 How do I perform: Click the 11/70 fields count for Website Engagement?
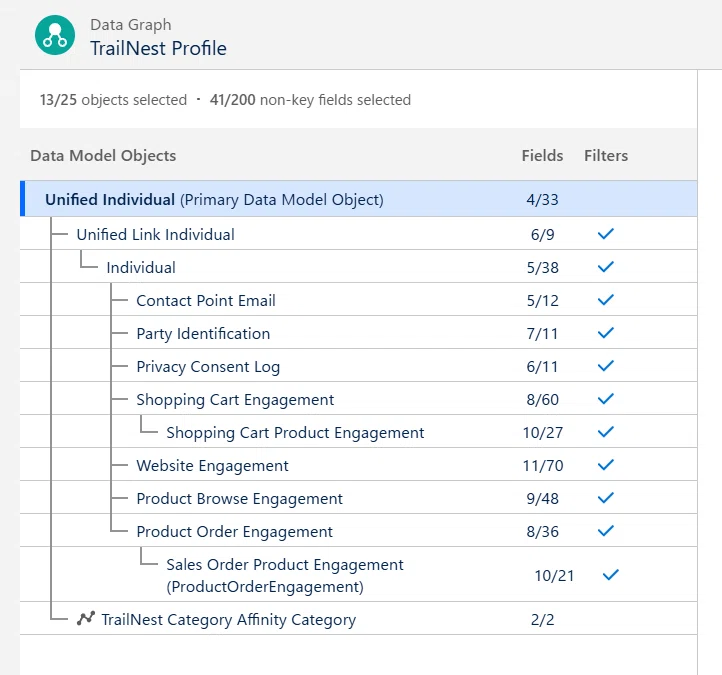click(543, 466)
